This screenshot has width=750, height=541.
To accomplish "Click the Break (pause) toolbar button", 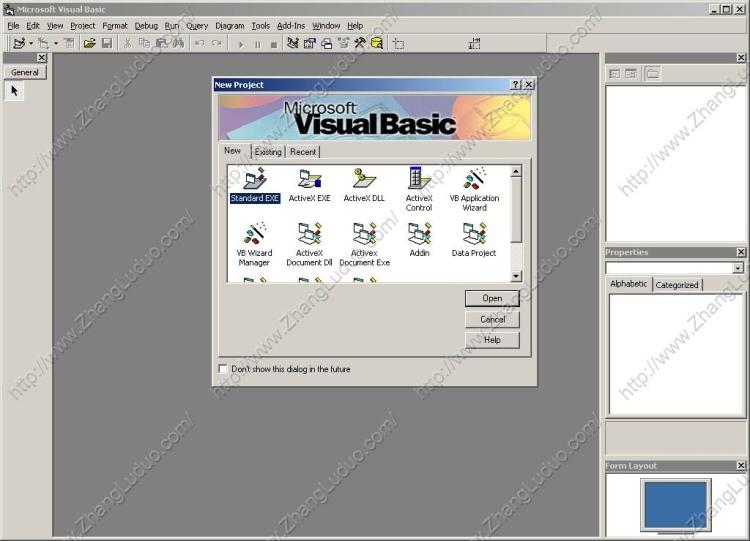I will (258, 44).
